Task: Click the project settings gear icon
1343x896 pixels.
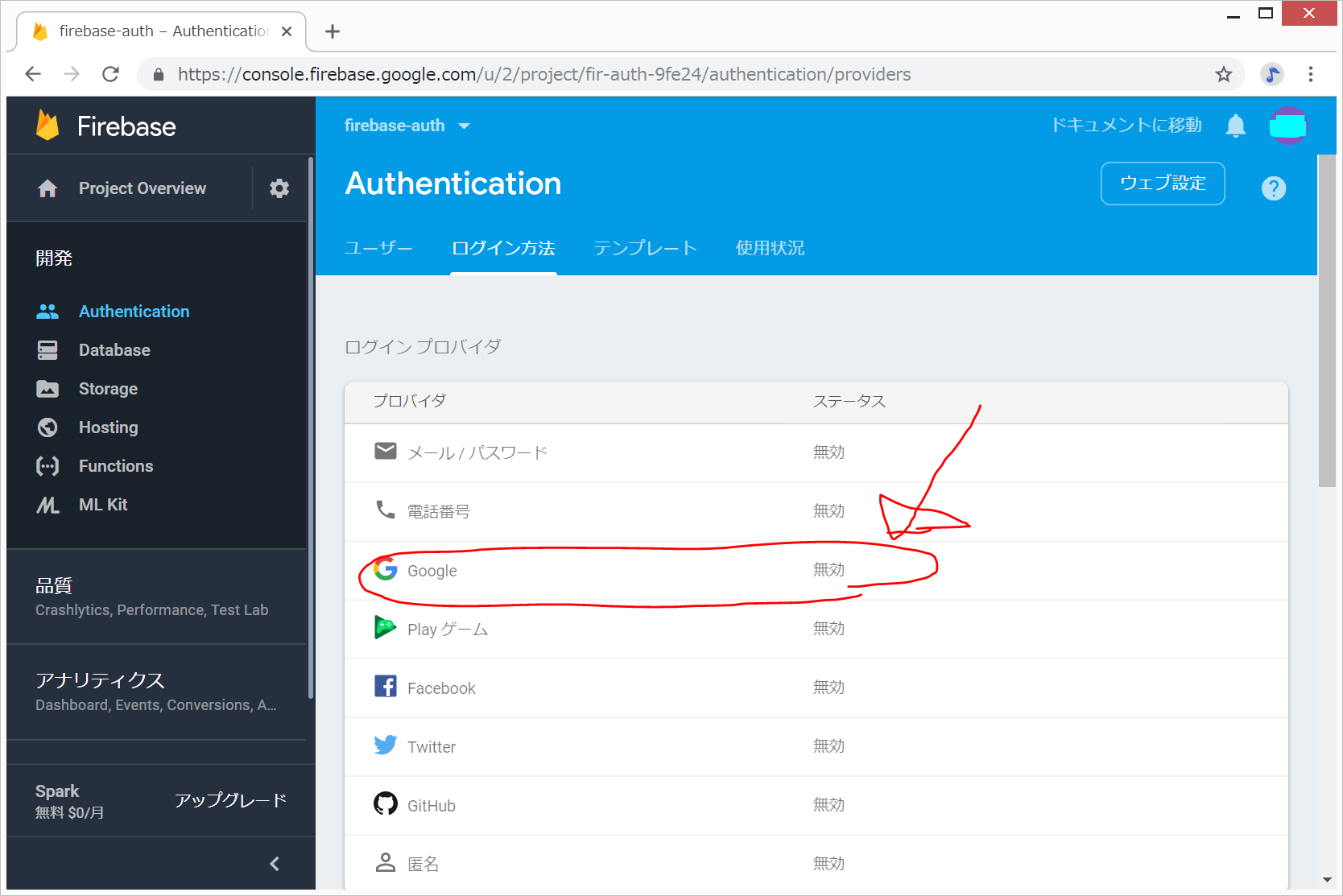Action: pyautogui.click(x=279, y=188)
